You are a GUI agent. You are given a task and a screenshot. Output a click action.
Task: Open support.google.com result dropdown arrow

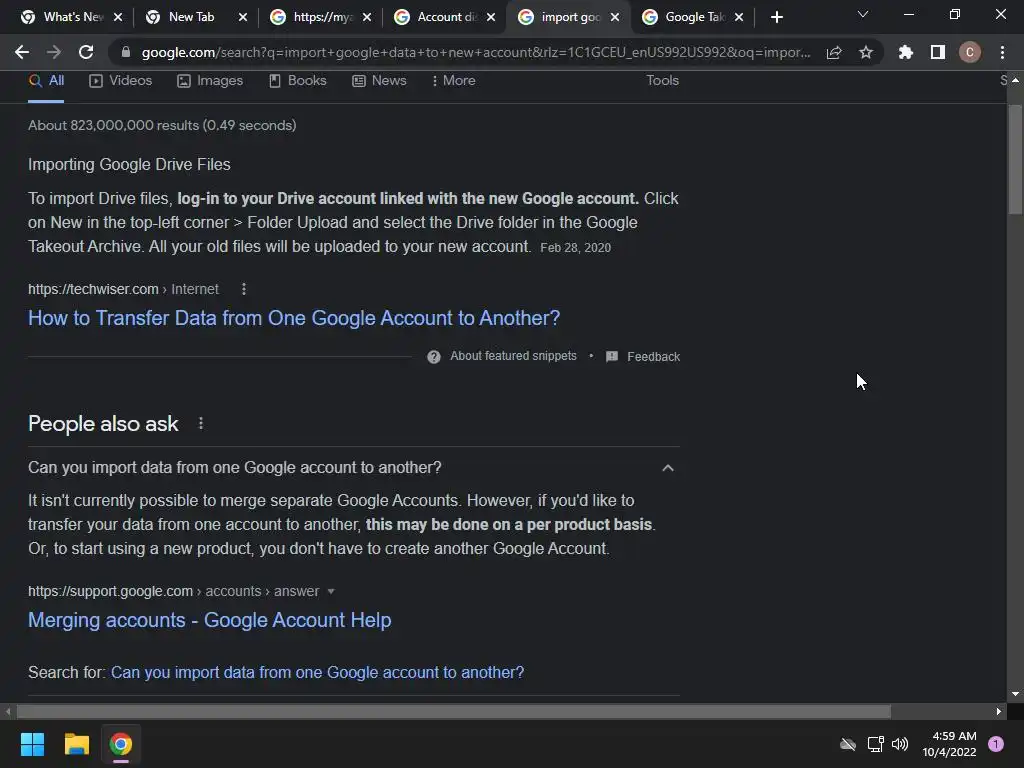pos(330,592)
